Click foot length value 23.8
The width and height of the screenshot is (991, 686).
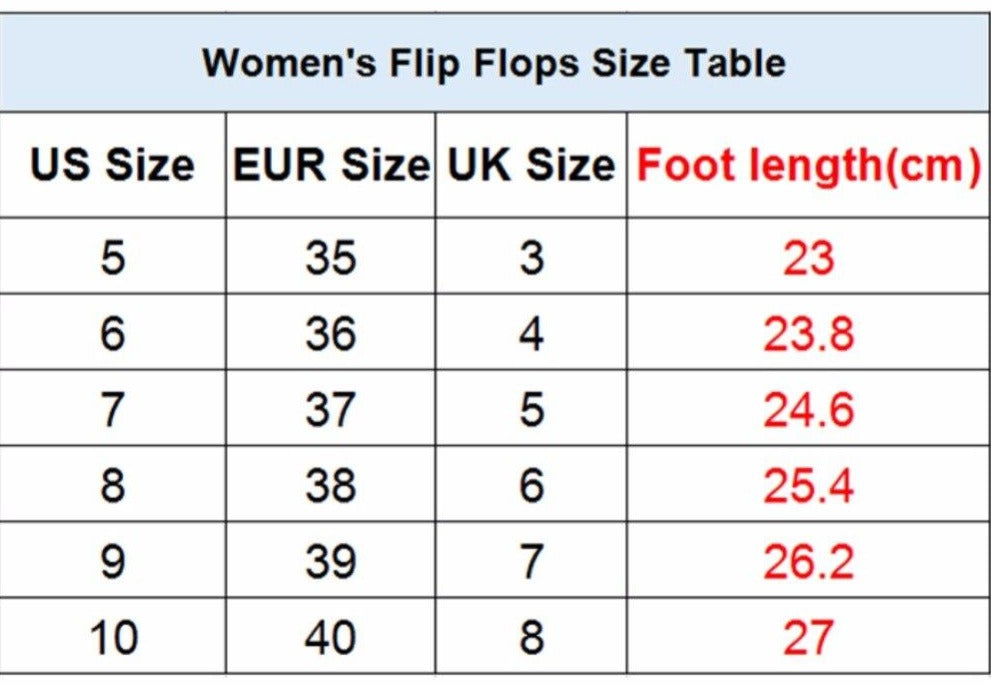[808, 333]
